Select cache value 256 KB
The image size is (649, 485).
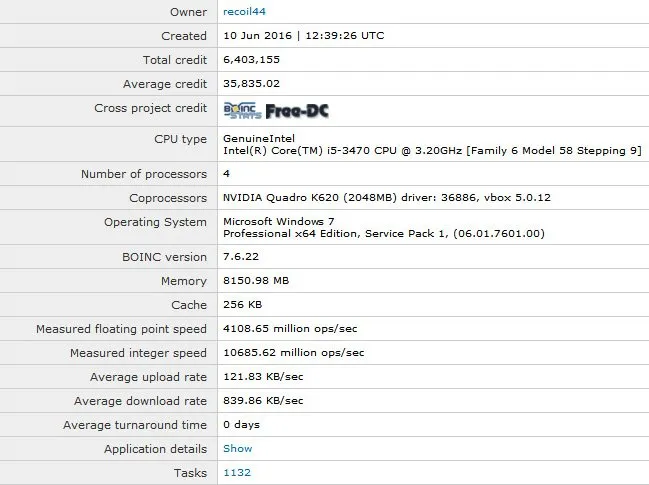[x=243, y=305]
